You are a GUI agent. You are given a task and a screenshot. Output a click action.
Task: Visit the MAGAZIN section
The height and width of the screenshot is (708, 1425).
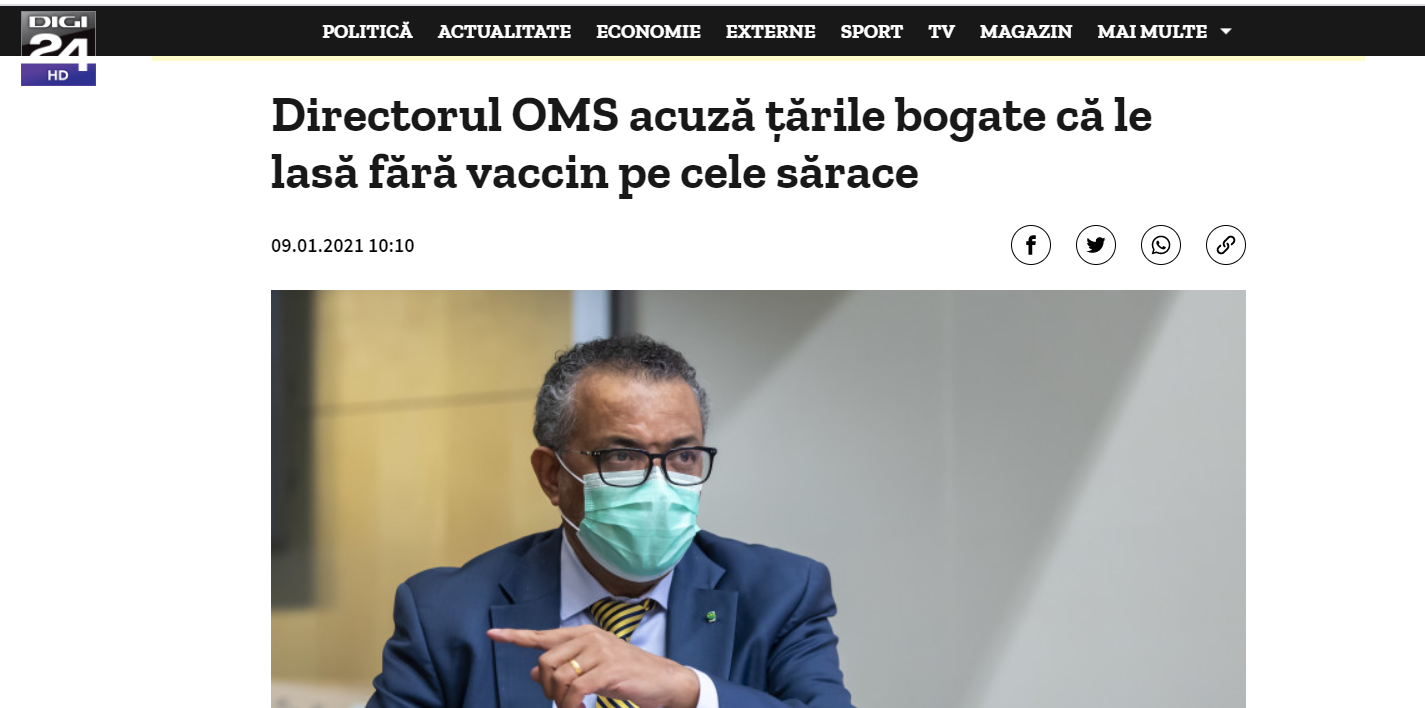[x=1026, y=32]
